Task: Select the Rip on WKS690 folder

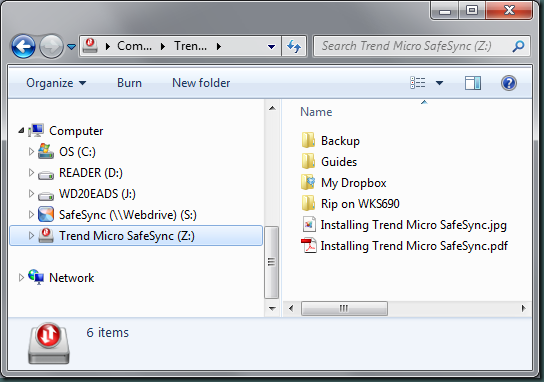Action: (x=360, y=204)
